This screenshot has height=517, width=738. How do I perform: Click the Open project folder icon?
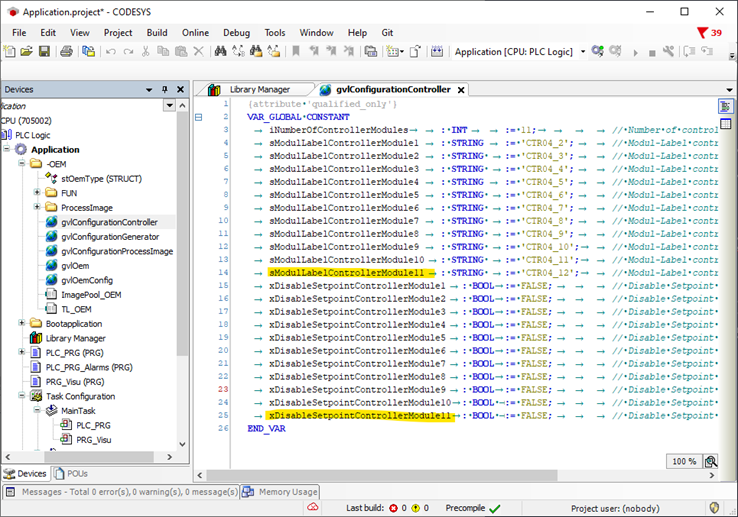pyautogui.click(x=27, y=51)
